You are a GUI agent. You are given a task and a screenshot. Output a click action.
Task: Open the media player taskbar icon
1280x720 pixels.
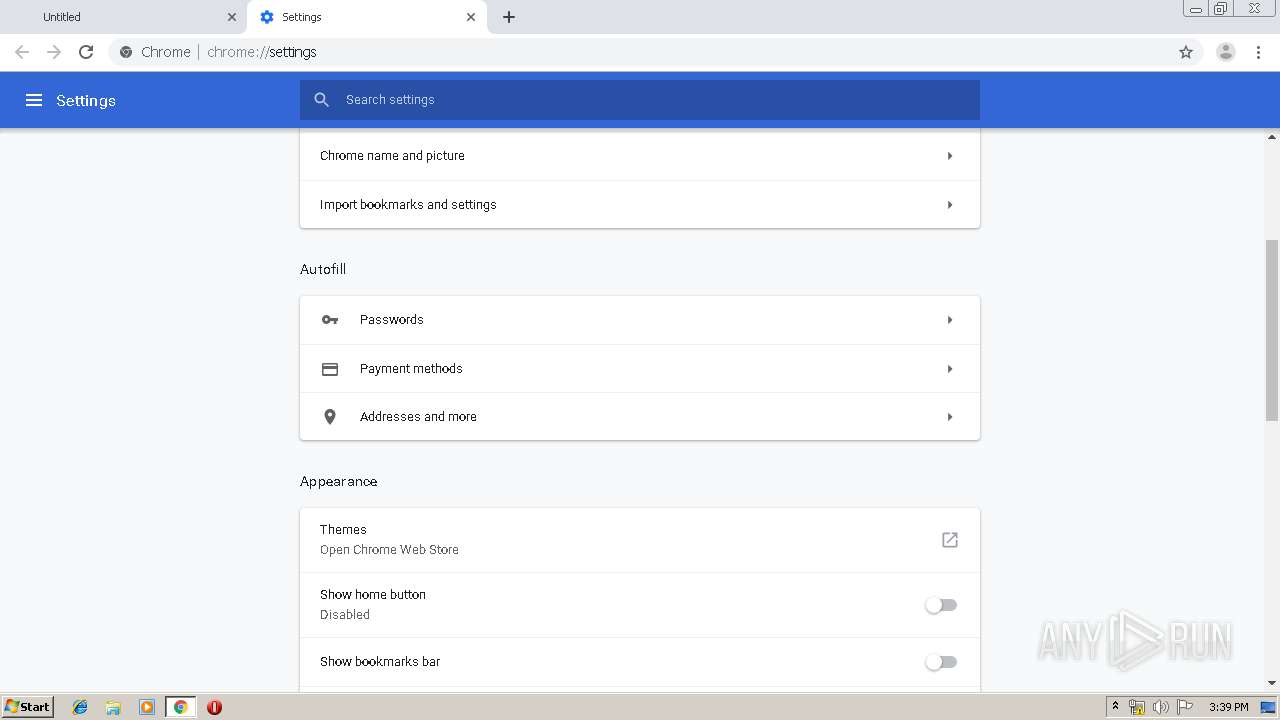coord(147,707)
